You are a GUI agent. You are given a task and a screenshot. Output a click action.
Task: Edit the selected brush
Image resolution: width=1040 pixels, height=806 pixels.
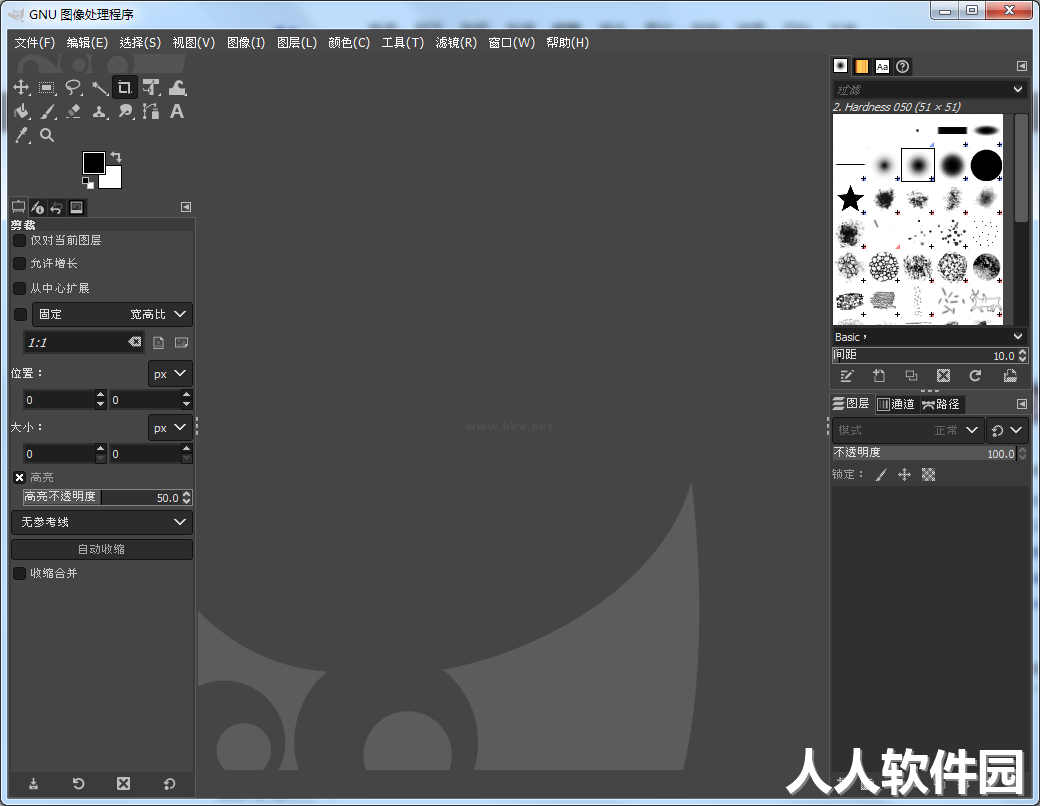click(846, 376)
